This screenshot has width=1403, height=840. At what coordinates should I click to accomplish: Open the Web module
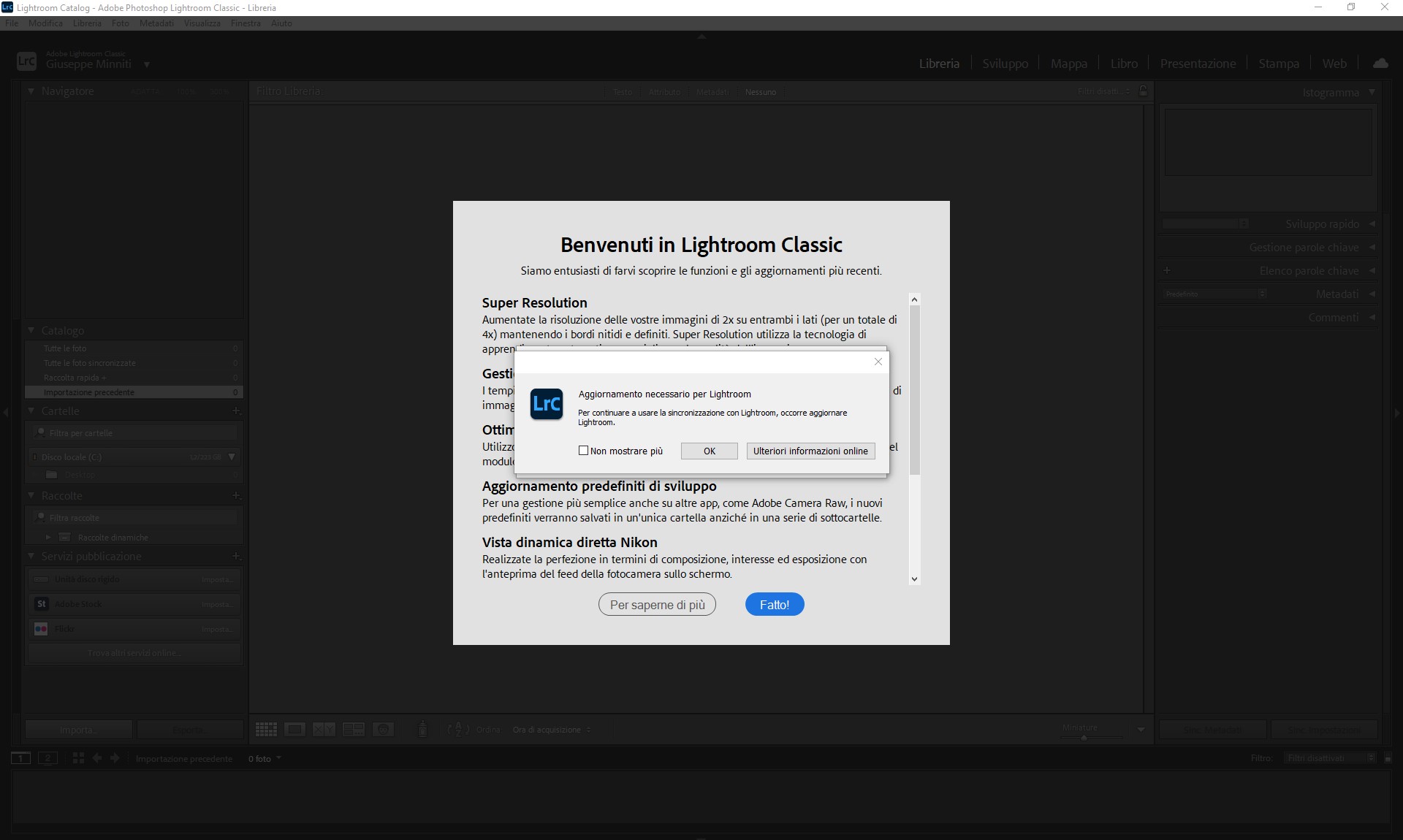pyautogui.click(x=1334, y=64)
